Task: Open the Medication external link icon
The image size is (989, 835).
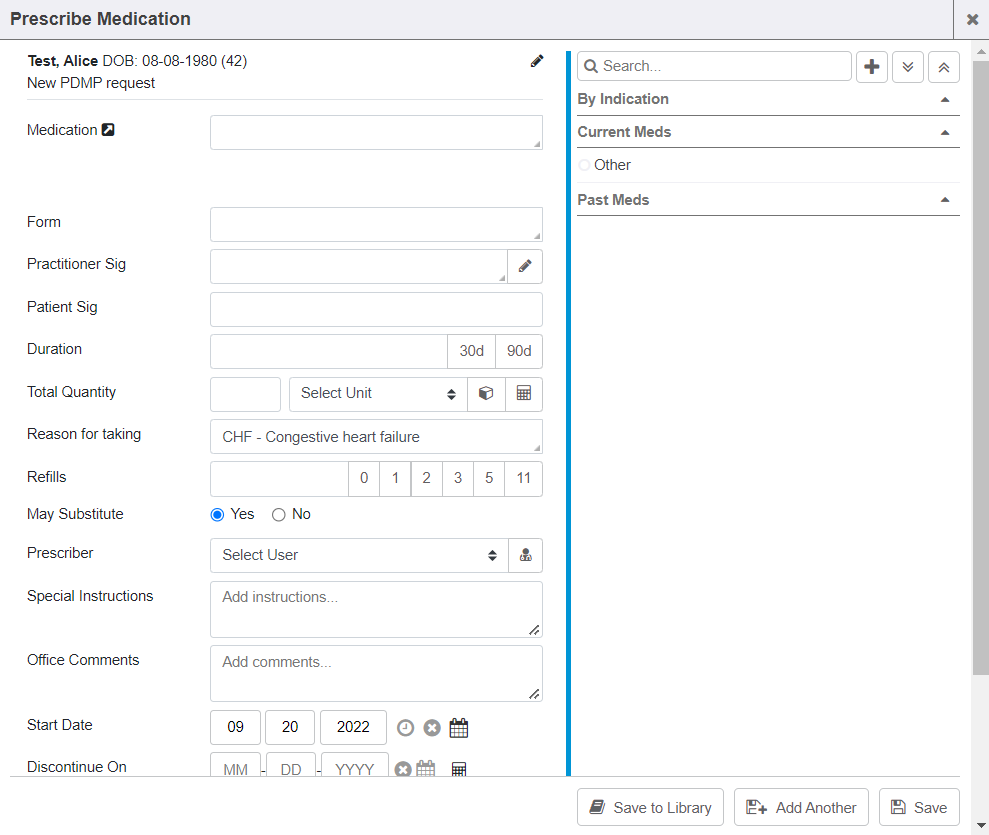Action: point(108,130)
